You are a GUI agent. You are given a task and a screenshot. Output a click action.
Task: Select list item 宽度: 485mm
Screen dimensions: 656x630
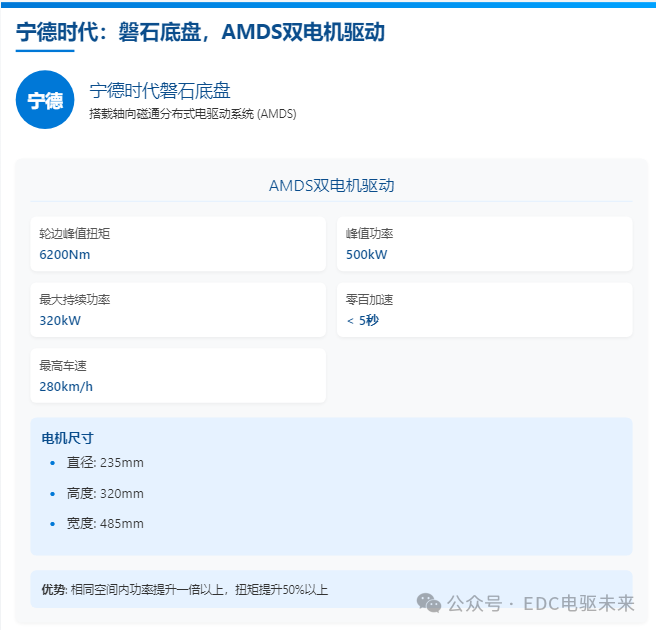tap(105, 524)
